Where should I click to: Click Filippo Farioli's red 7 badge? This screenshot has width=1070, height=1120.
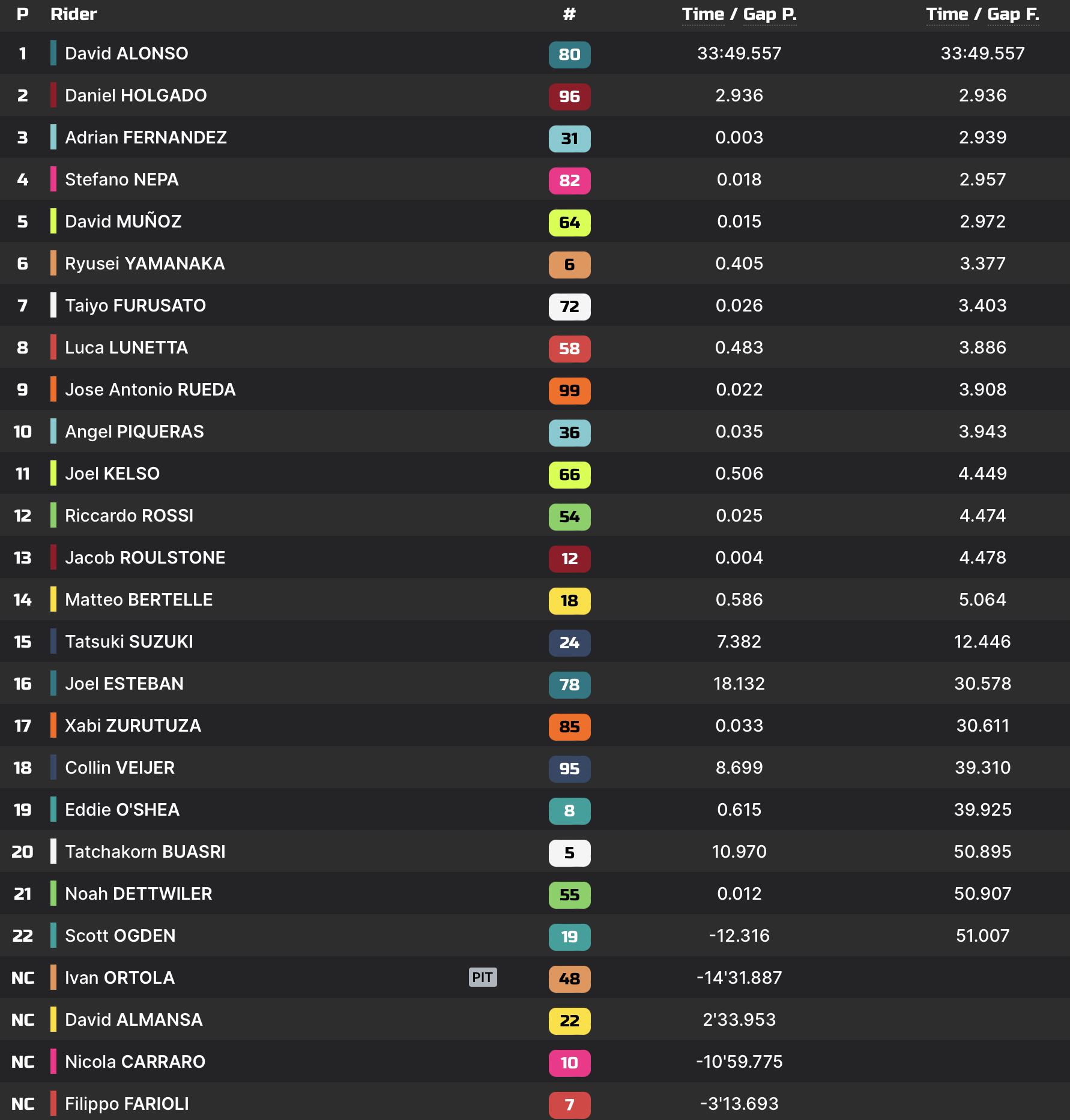point(569,1104)
